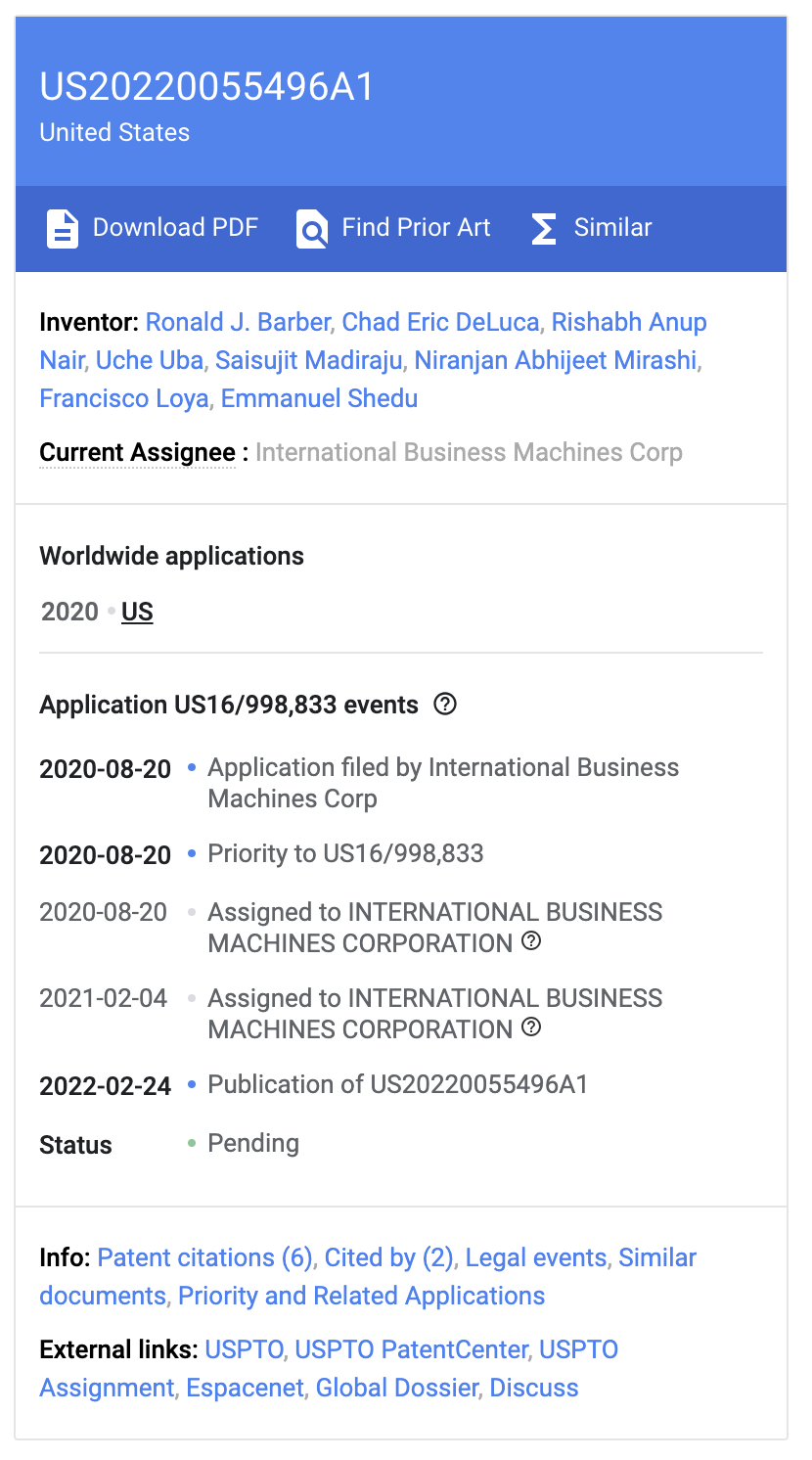Open Global Dossier link
This screenshot has height=1460, width=812.
coord(396,1388)
